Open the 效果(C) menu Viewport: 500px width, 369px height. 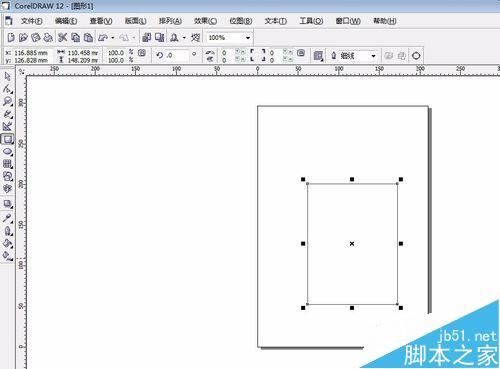205,21
